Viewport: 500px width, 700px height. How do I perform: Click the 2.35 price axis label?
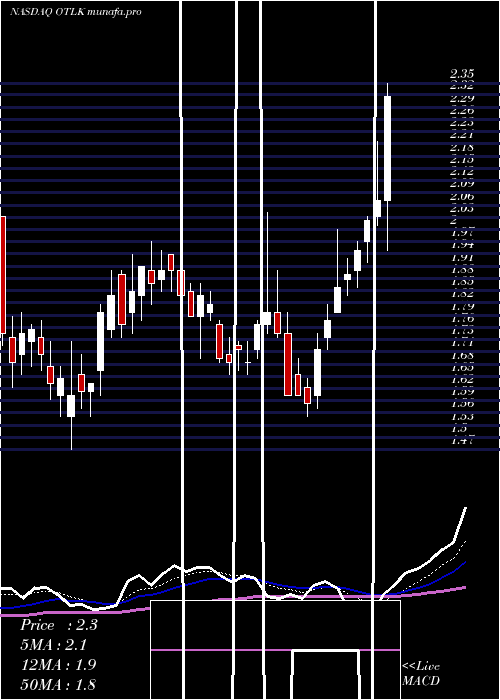(462, 74)
